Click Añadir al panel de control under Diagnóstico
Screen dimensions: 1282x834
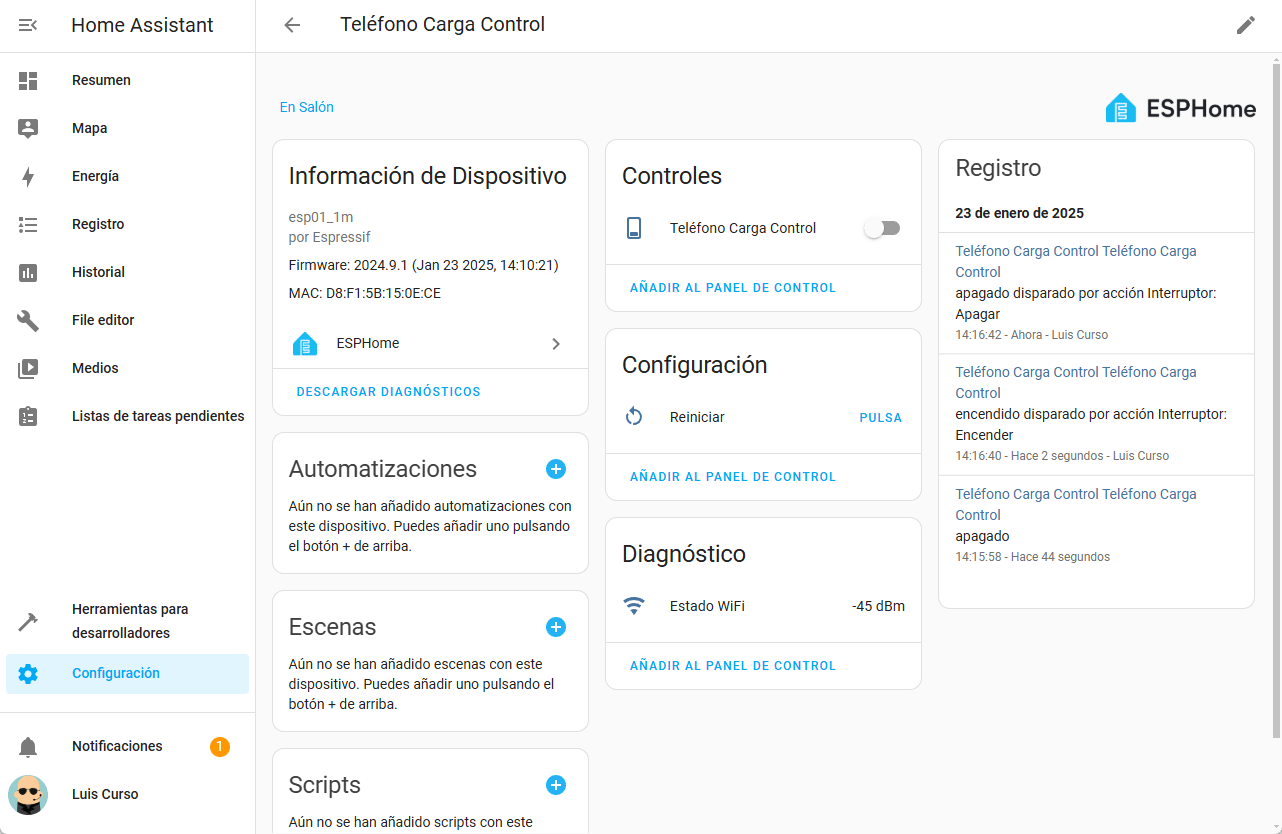click(732, 666)
